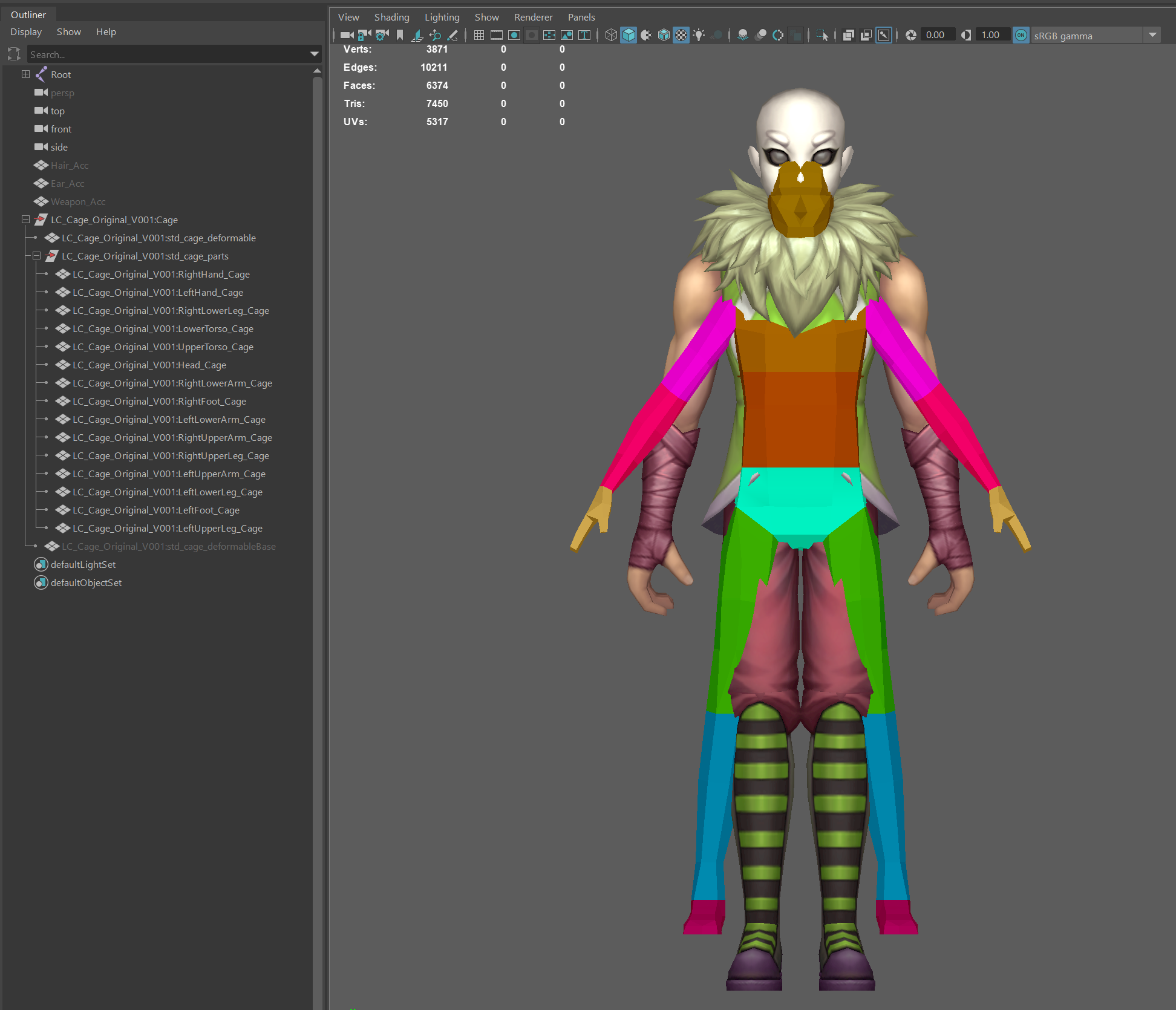Toggle the viewport grid icon
The image size is (1176, 1010).
[479, 35]
